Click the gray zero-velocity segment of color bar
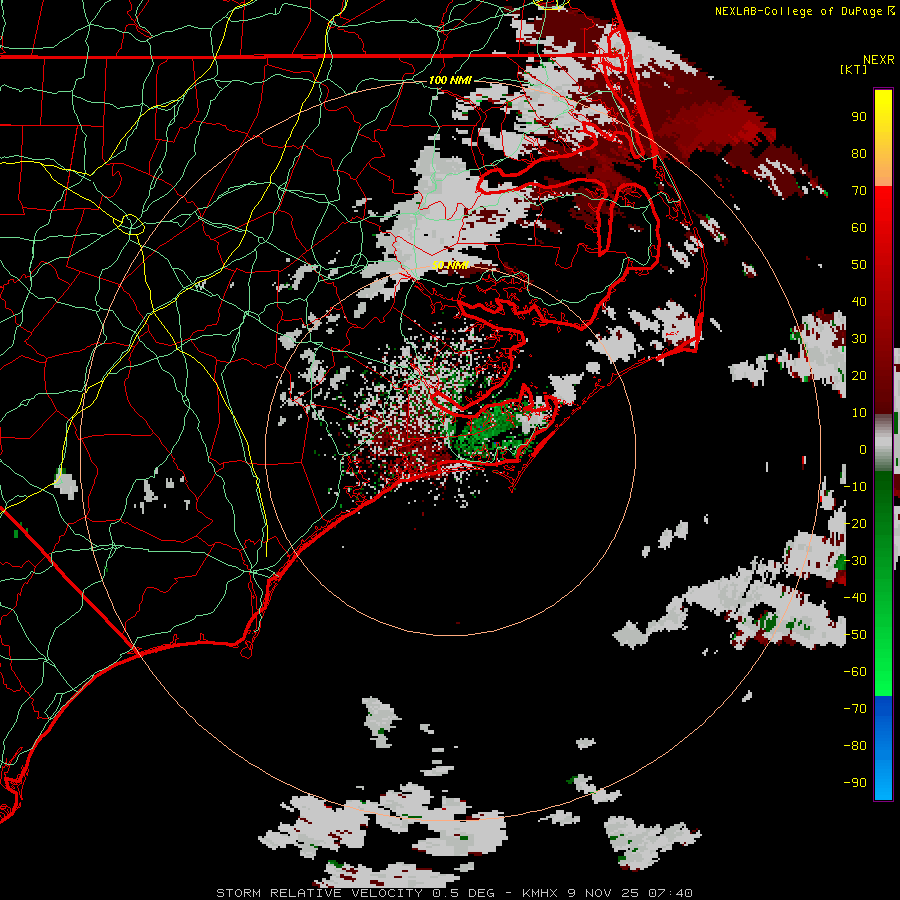Image resolution: width=900 pixels, height=900 pixels. (883, 443)
